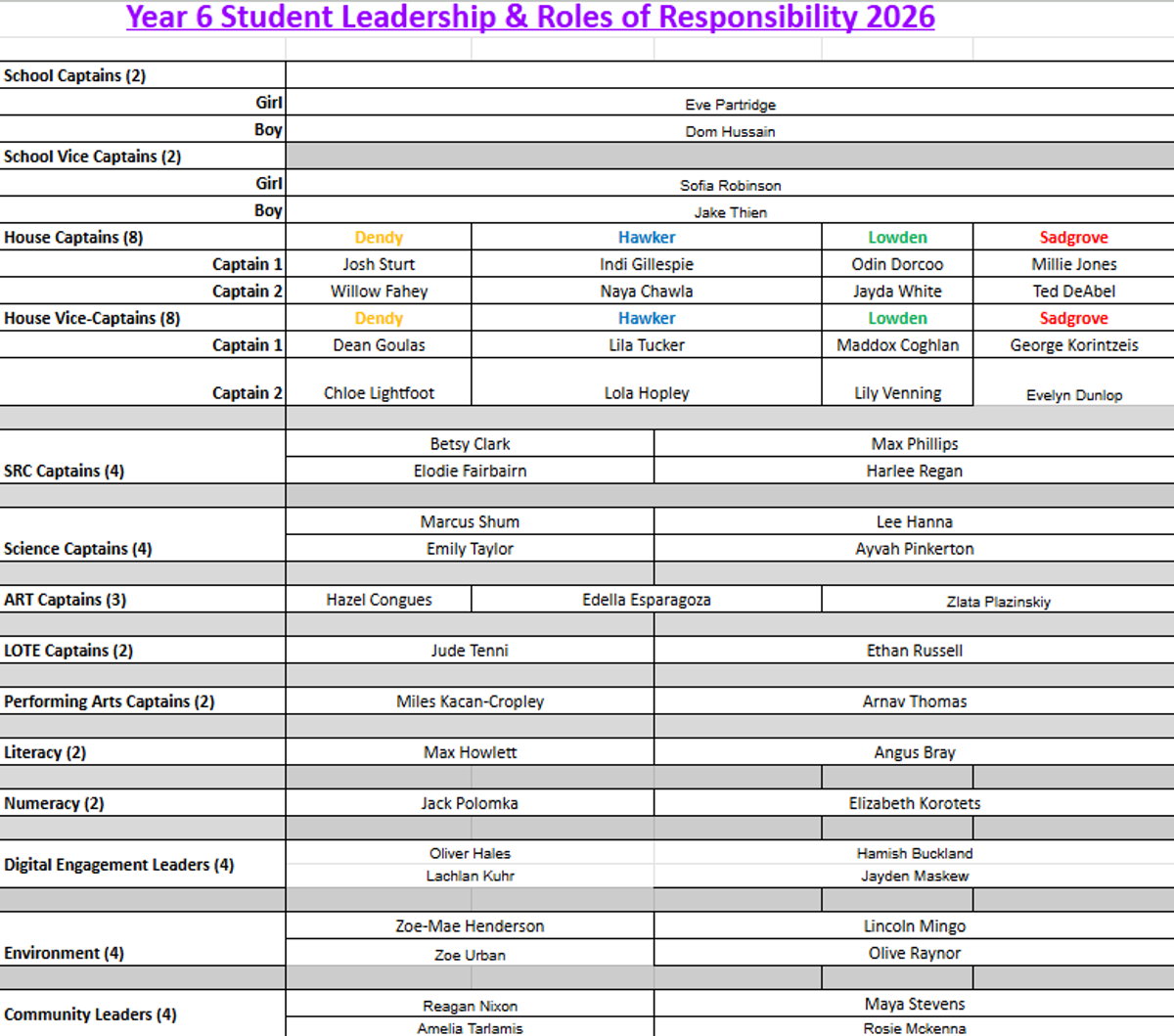Click the Josh Sturt cell
Viewport: 1174px width, 1036px height.
point(379,264)
